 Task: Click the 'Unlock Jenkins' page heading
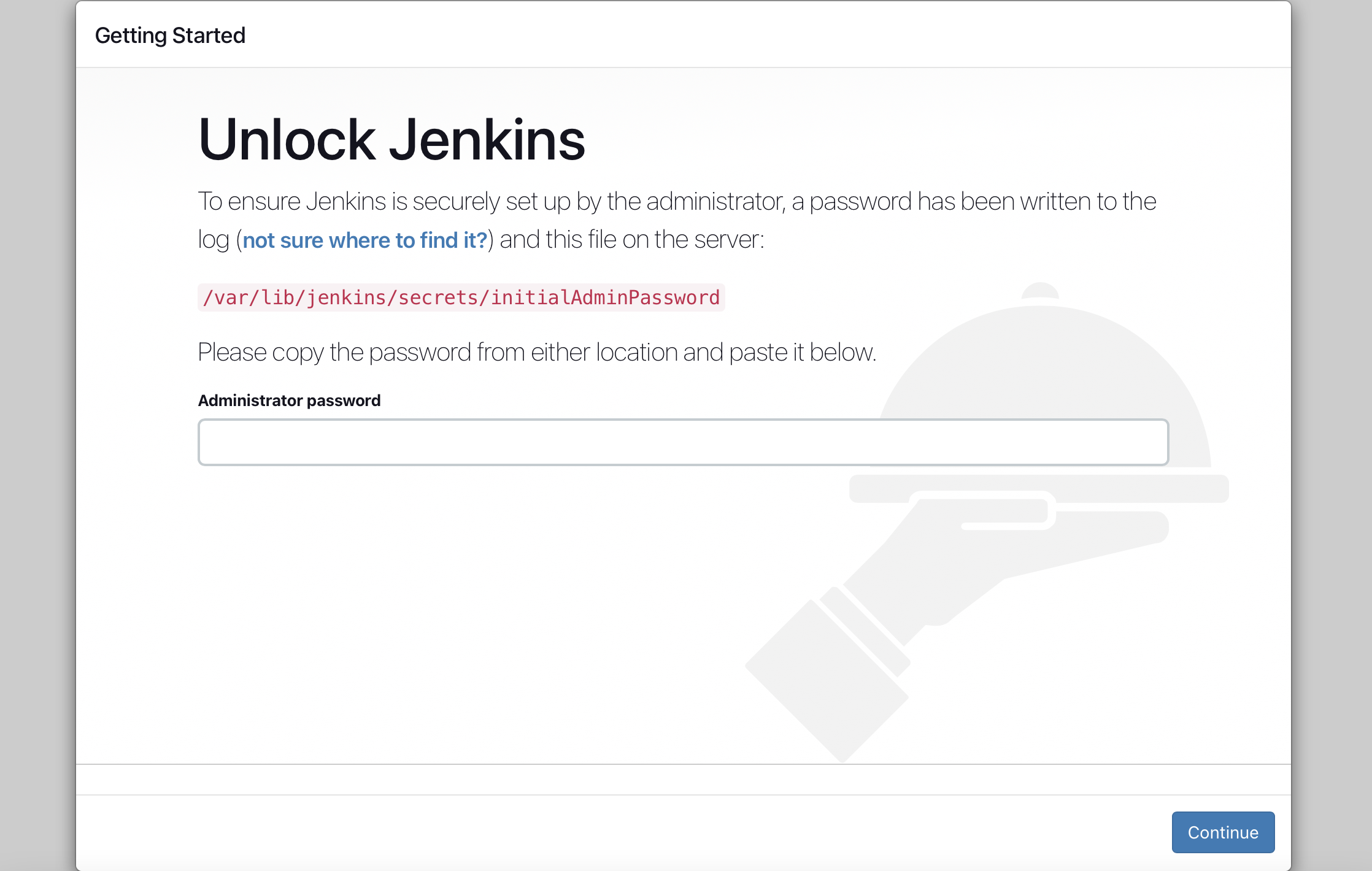pos(391,140)
